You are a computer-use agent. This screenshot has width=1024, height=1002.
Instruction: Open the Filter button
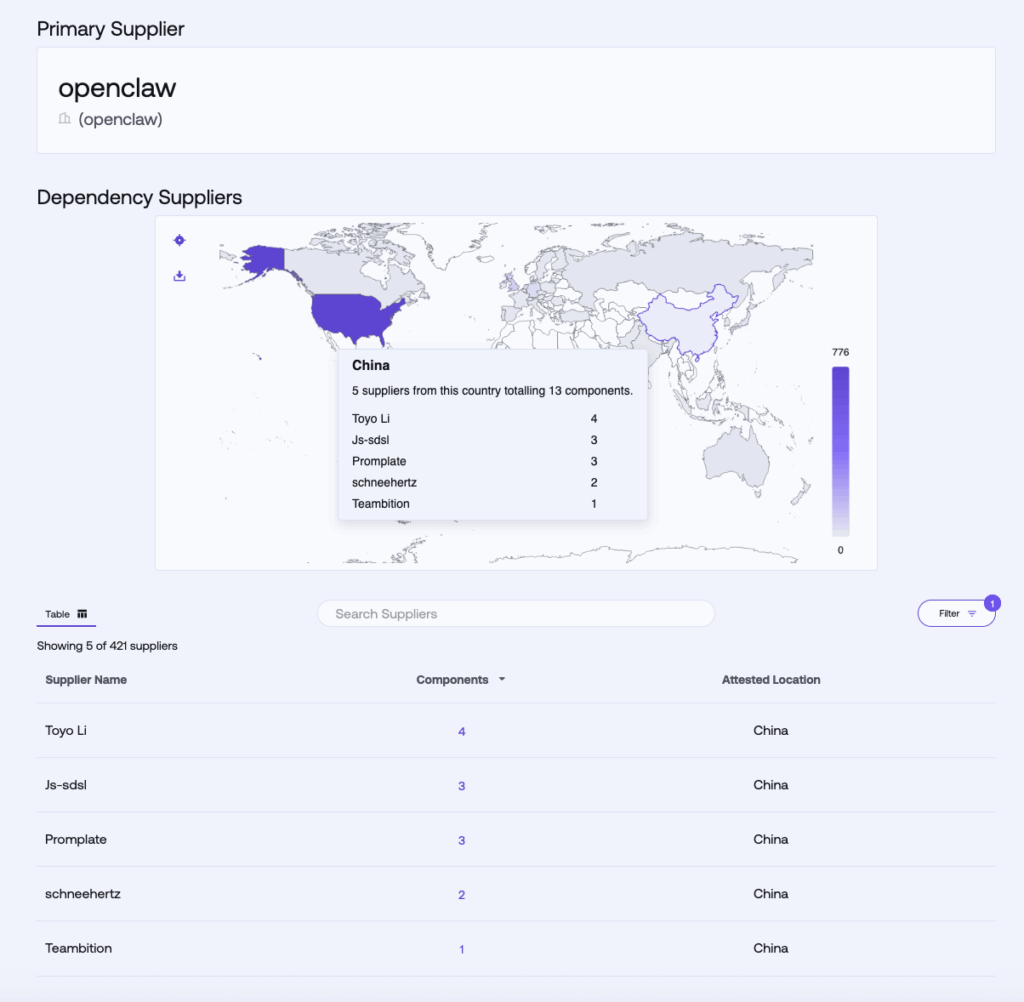click(x=956, y=613)
